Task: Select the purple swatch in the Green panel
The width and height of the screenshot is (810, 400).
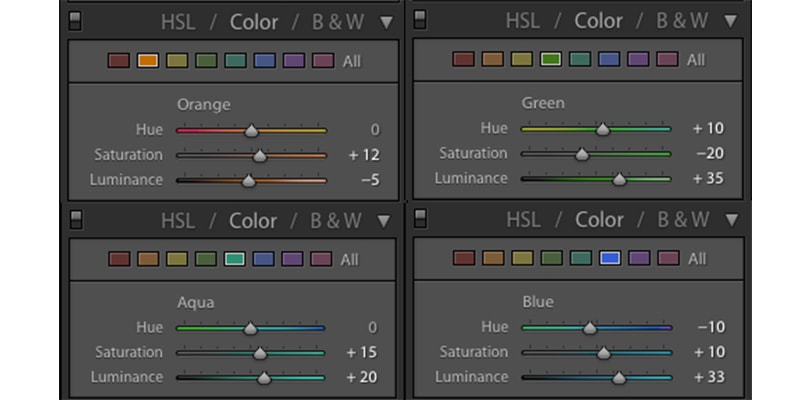Action: coord(637,60)
